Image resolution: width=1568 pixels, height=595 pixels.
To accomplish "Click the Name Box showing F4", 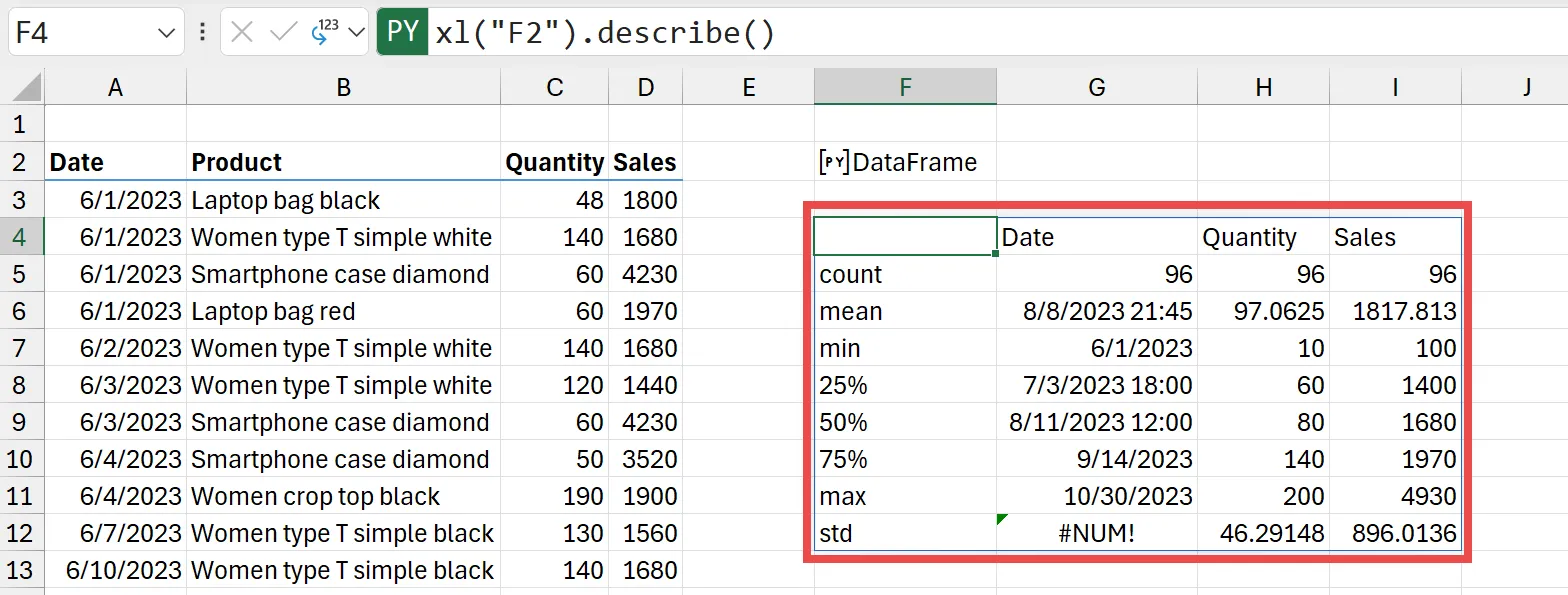I will click(x=80, y=34).
